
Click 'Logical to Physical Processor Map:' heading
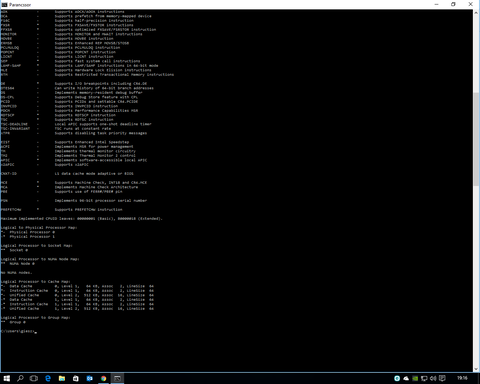39,228
